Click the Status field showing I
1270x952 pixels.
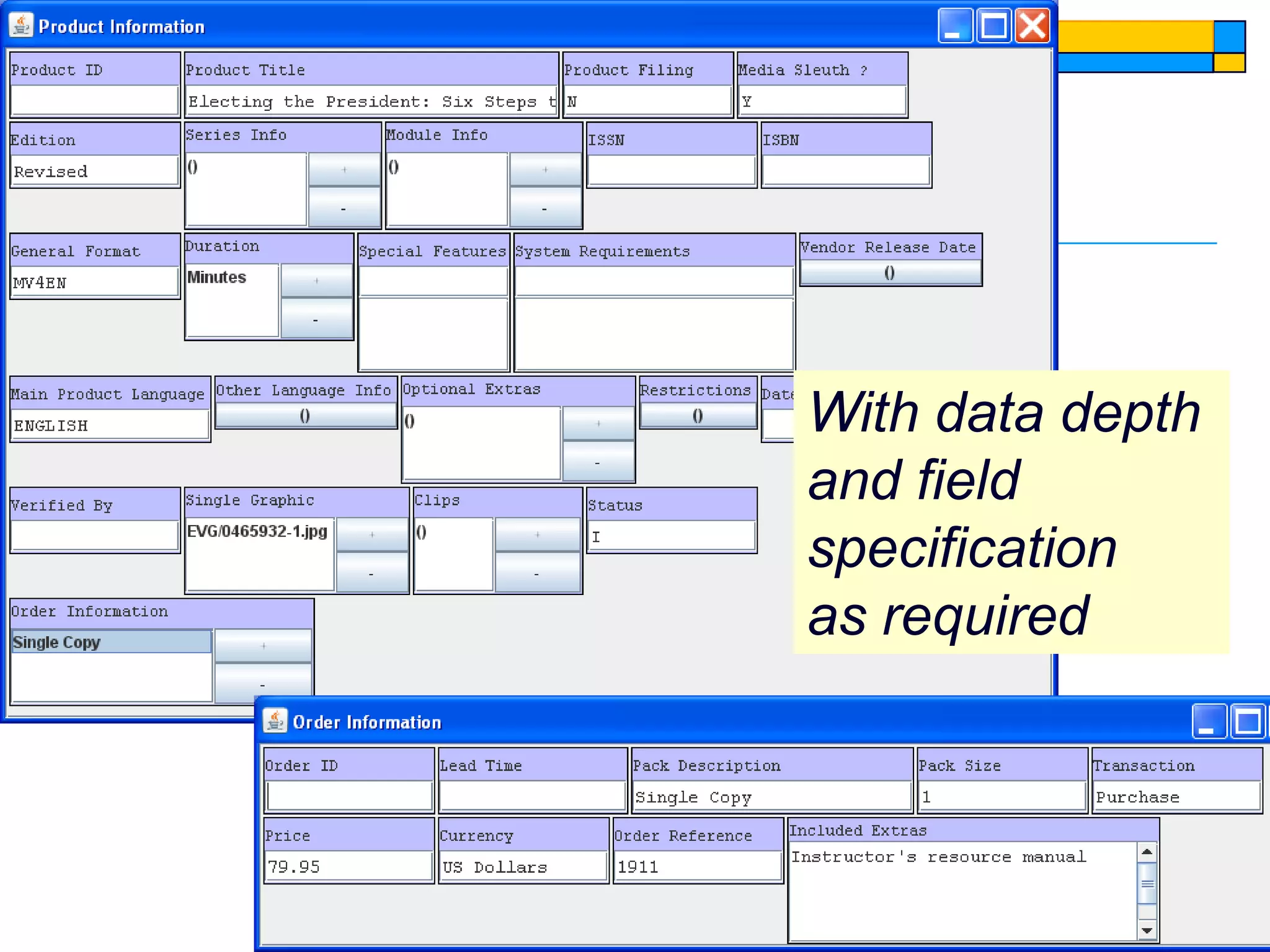point(672,536)
